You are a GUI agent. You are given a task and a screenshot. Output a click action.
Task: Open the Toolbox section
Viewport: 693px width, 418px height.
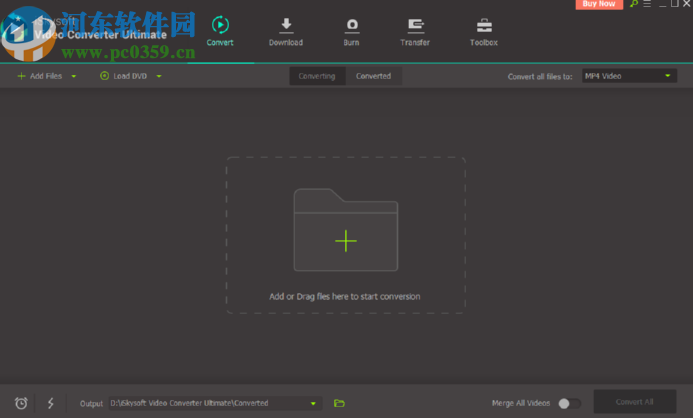point(484,31)
